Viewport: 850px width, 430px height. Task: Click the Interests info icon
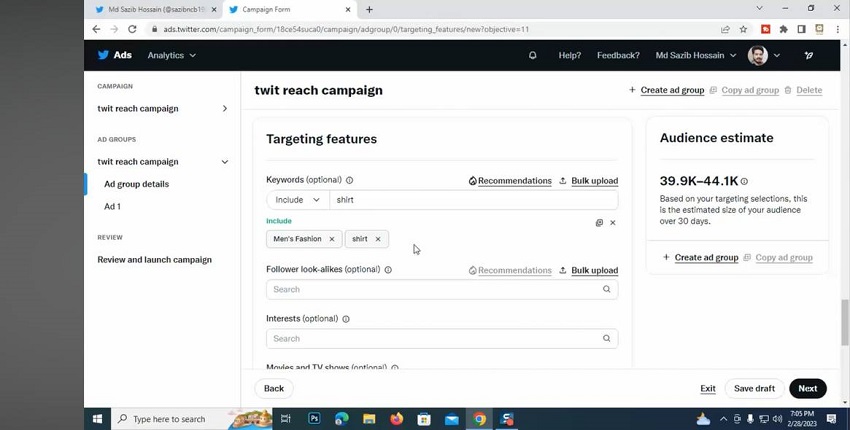tap(346, 319)
